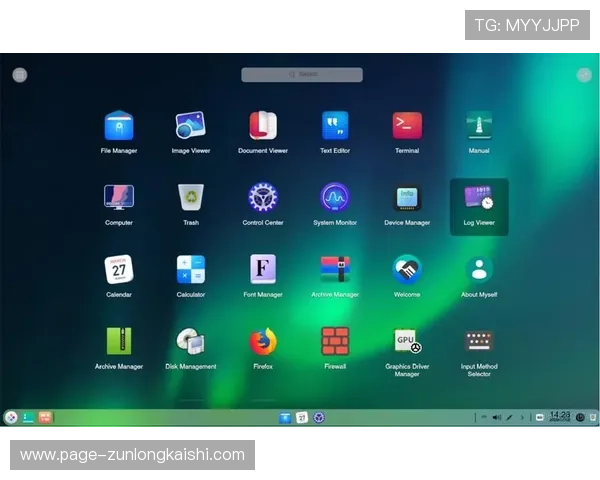Open the Font Manager app
The height and width of the screenshot is (480, 600).
point(263,269)
